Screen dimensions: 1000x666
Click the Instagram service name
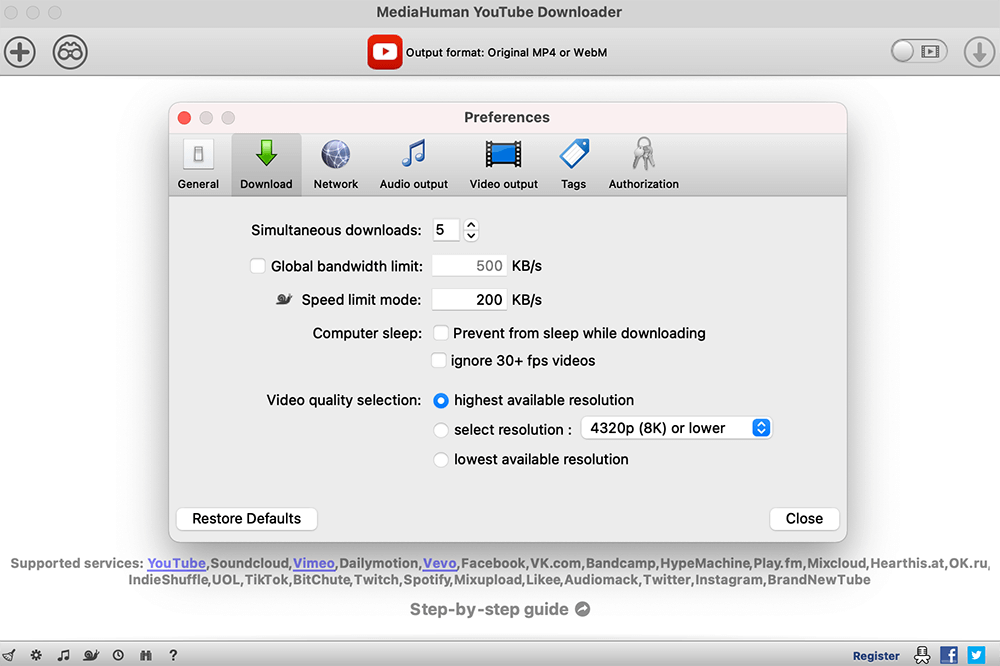729,580
